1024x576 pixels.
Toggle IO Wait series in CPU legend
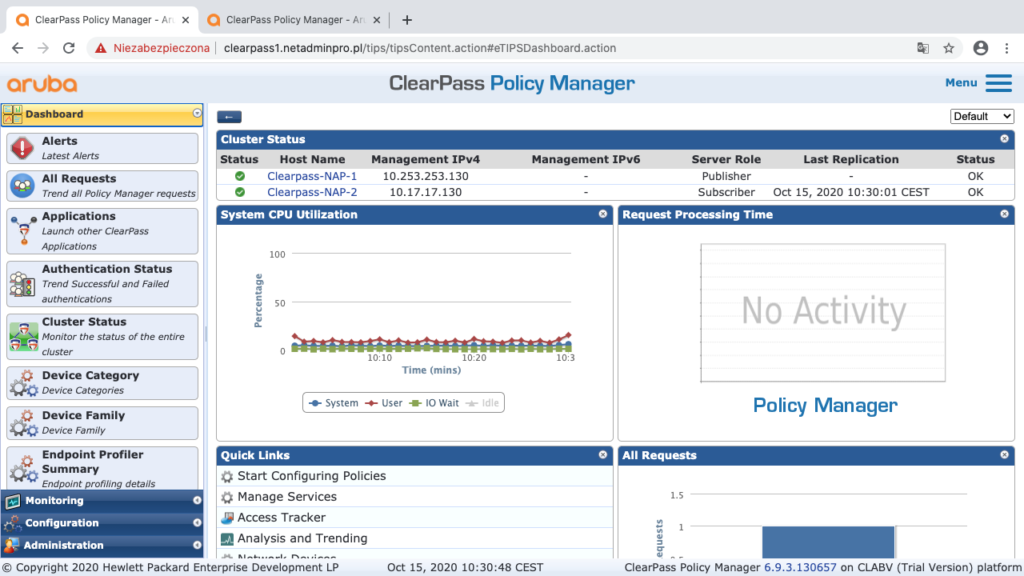[434, 403]
